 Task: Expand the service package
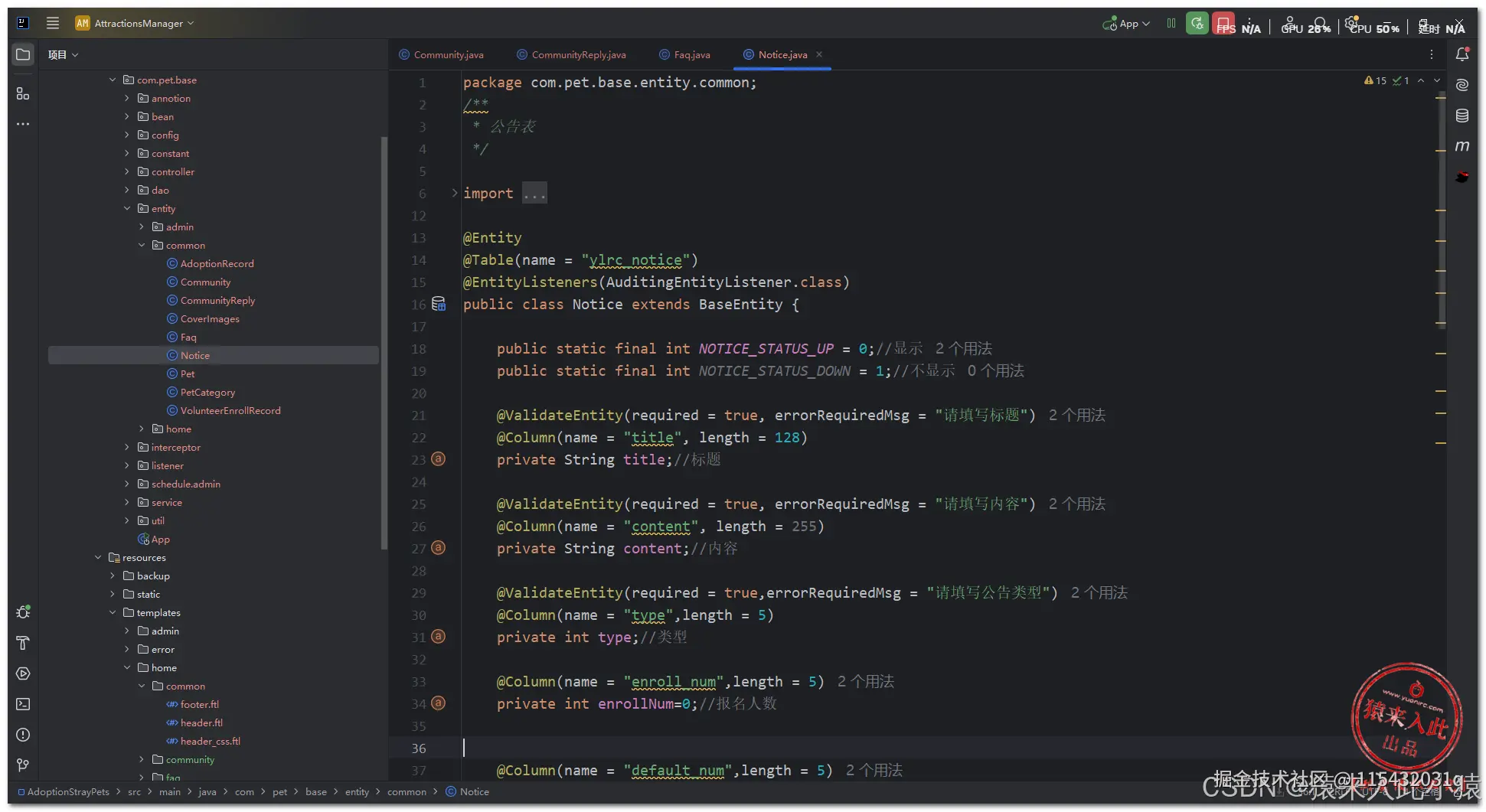click(127, 502)
